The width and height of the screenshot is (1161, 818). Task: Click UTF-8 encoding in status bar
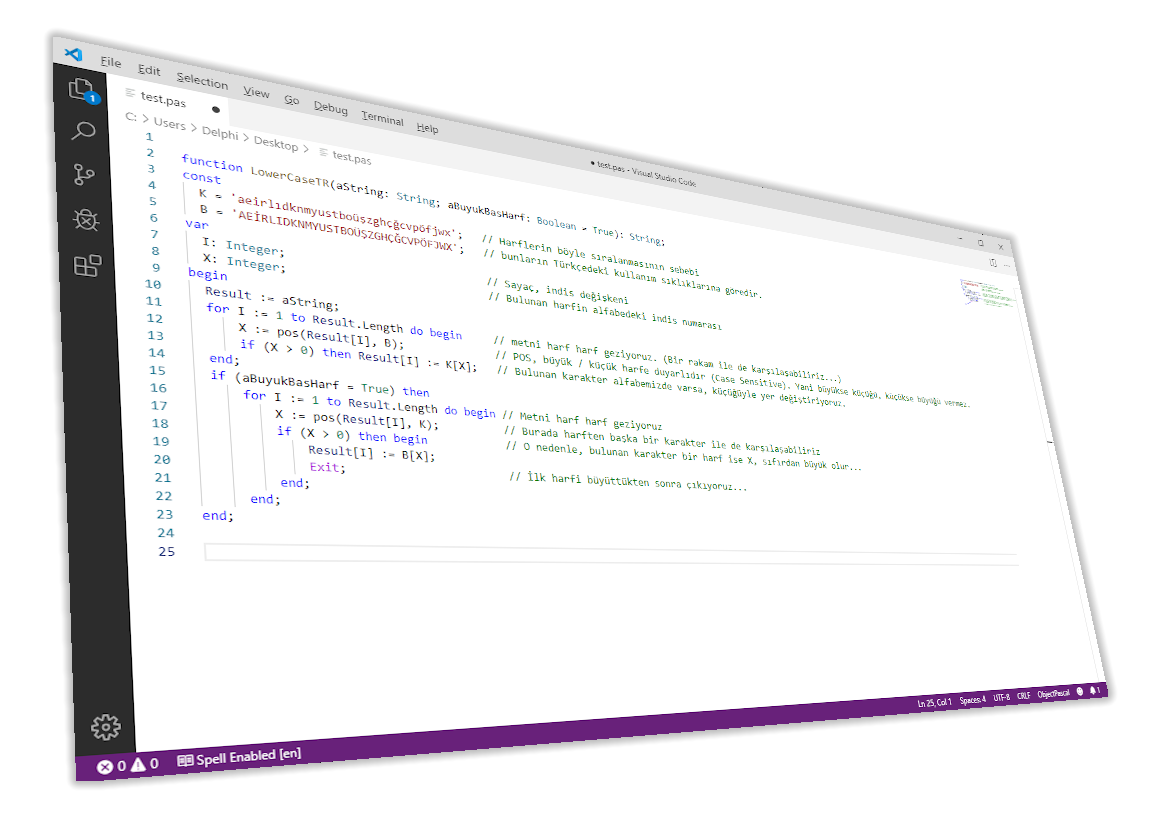1001,697
